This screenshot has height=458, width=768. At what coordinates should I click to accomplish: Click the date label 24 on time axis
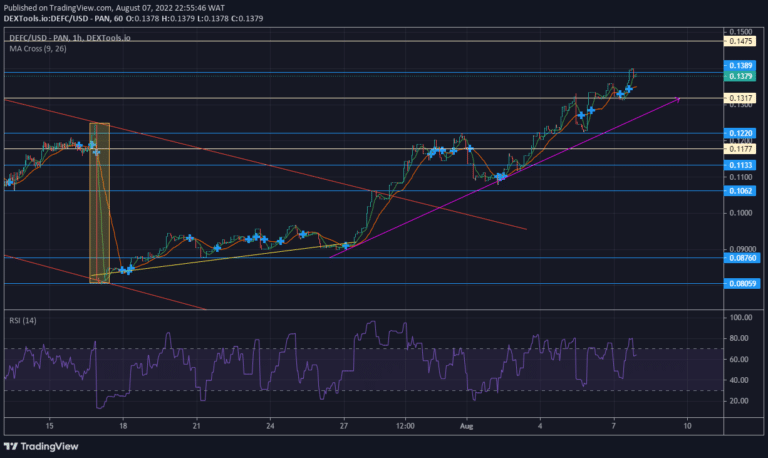pyautogui.click(x=270, y=426)
